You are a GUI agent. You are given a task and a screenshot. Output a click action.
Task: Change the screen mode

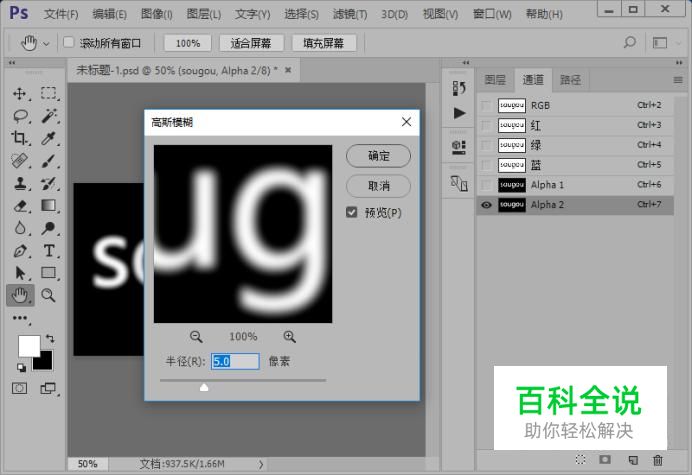point(48,388)
